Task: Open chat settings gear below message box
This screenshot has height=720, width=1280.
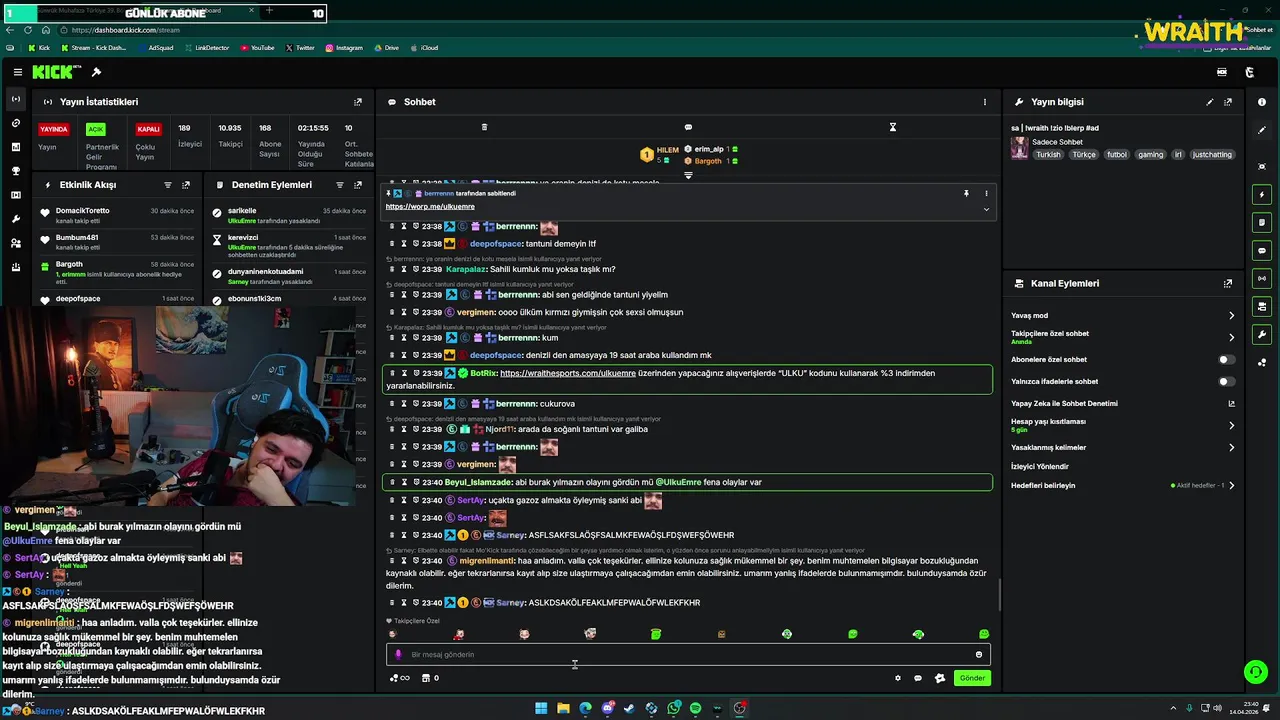Action: pyautogui.click(x=897, y=678)
